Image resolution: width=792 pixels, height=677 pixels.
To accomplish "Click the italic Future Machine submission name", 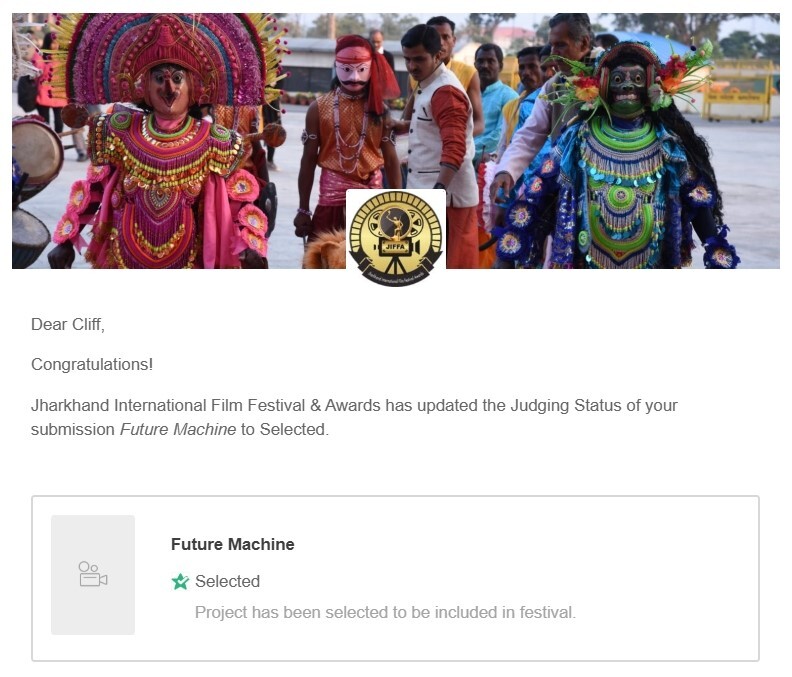I will pyautogui.click(x=178, y=429).
